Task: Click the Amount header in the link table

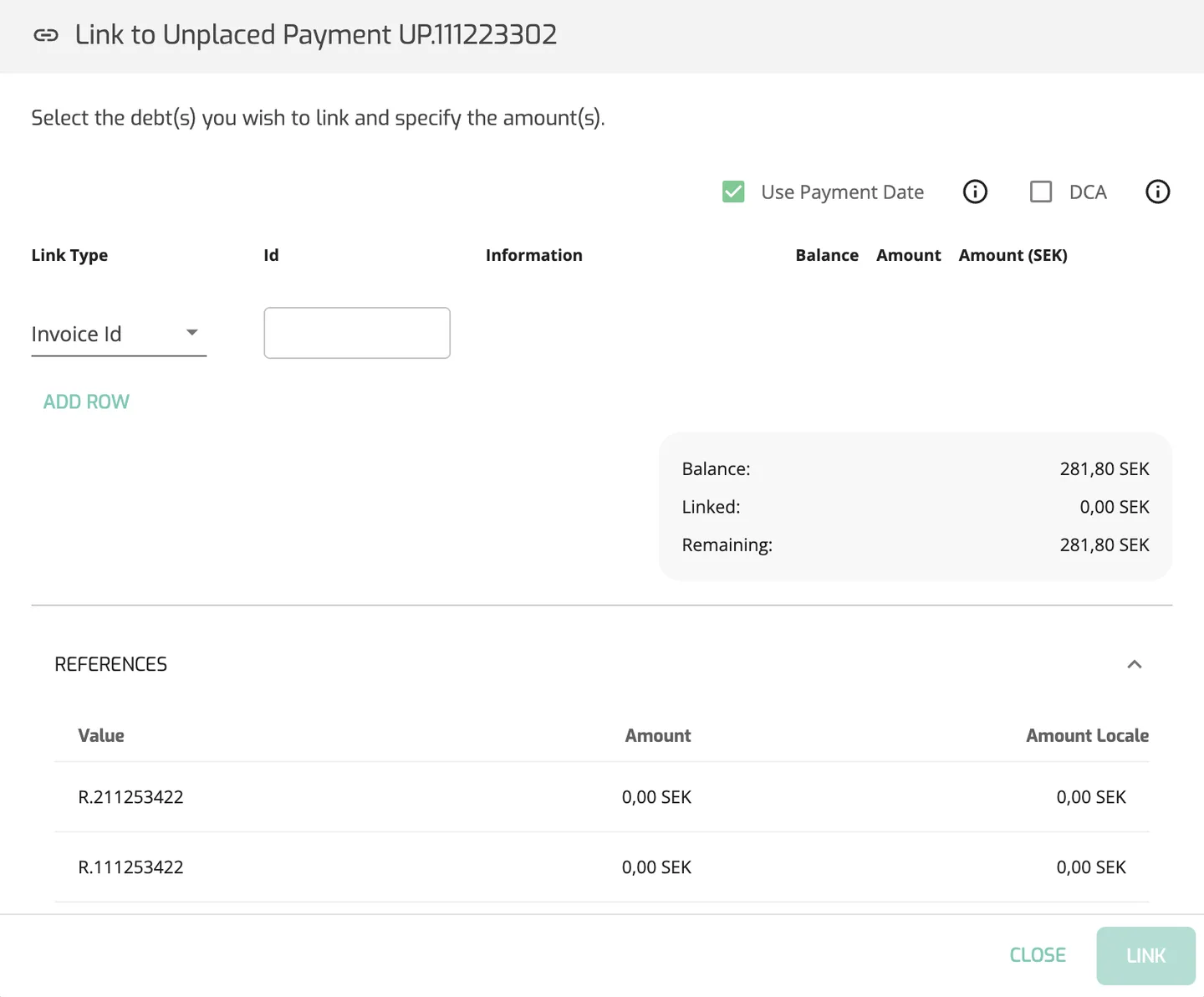Action: [x=908, y=255]
